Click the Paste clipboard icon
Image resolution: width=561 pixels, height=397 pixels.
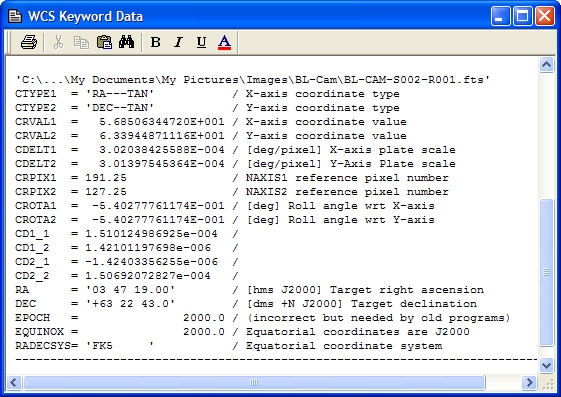[104, 42]
